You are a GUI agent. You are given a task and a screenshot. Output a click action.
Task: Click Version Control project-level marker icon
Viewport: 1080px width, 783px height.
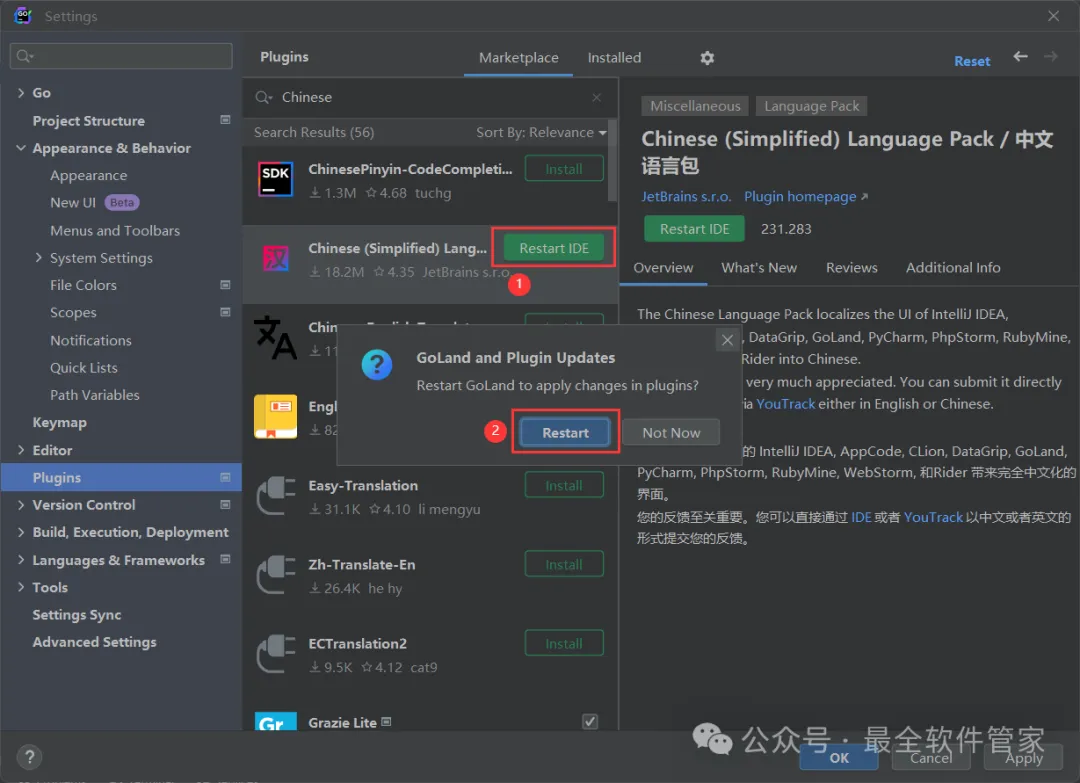pos(225,505)
